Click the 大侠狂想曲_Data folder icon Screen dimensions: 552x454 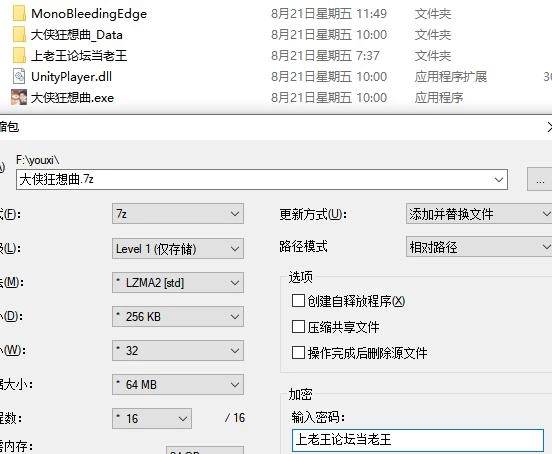pos(19,34)
